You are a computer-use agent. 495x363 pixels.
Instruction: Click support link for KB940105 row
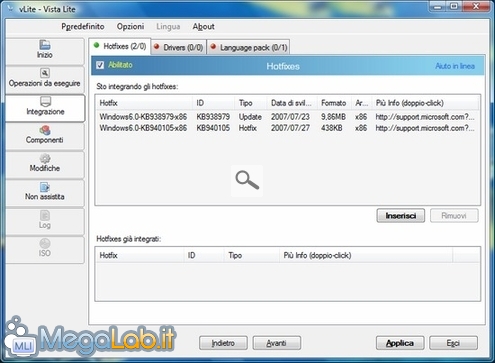tap(425, 128)
